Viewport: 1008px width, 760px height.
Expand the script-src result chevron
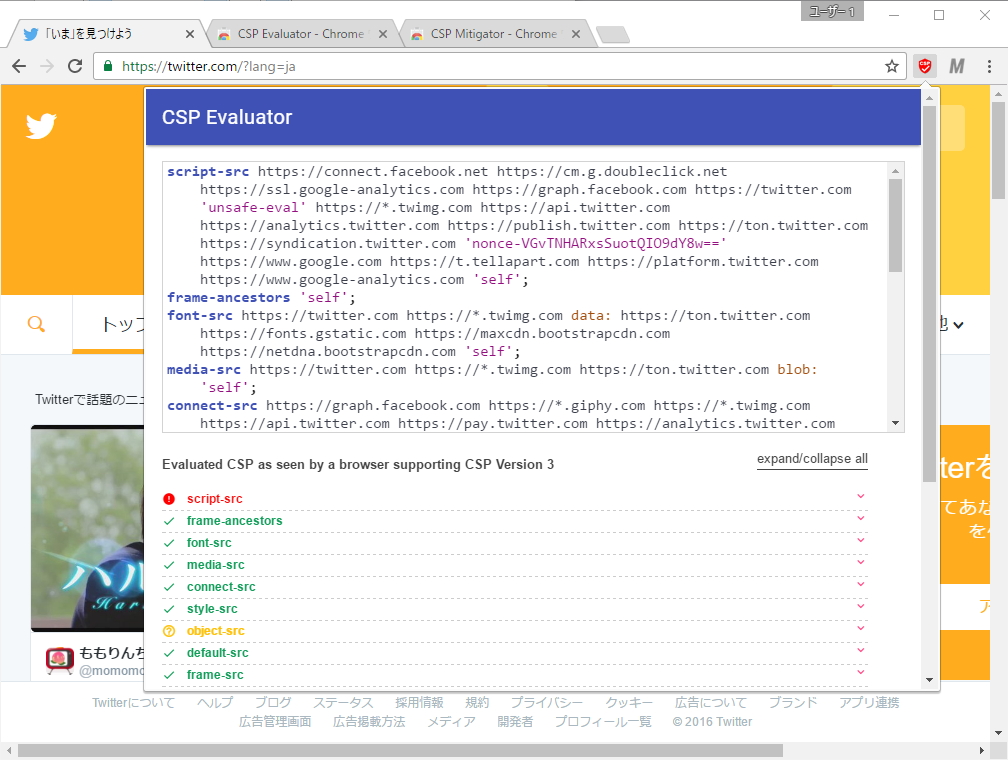(x=861, y=496)
